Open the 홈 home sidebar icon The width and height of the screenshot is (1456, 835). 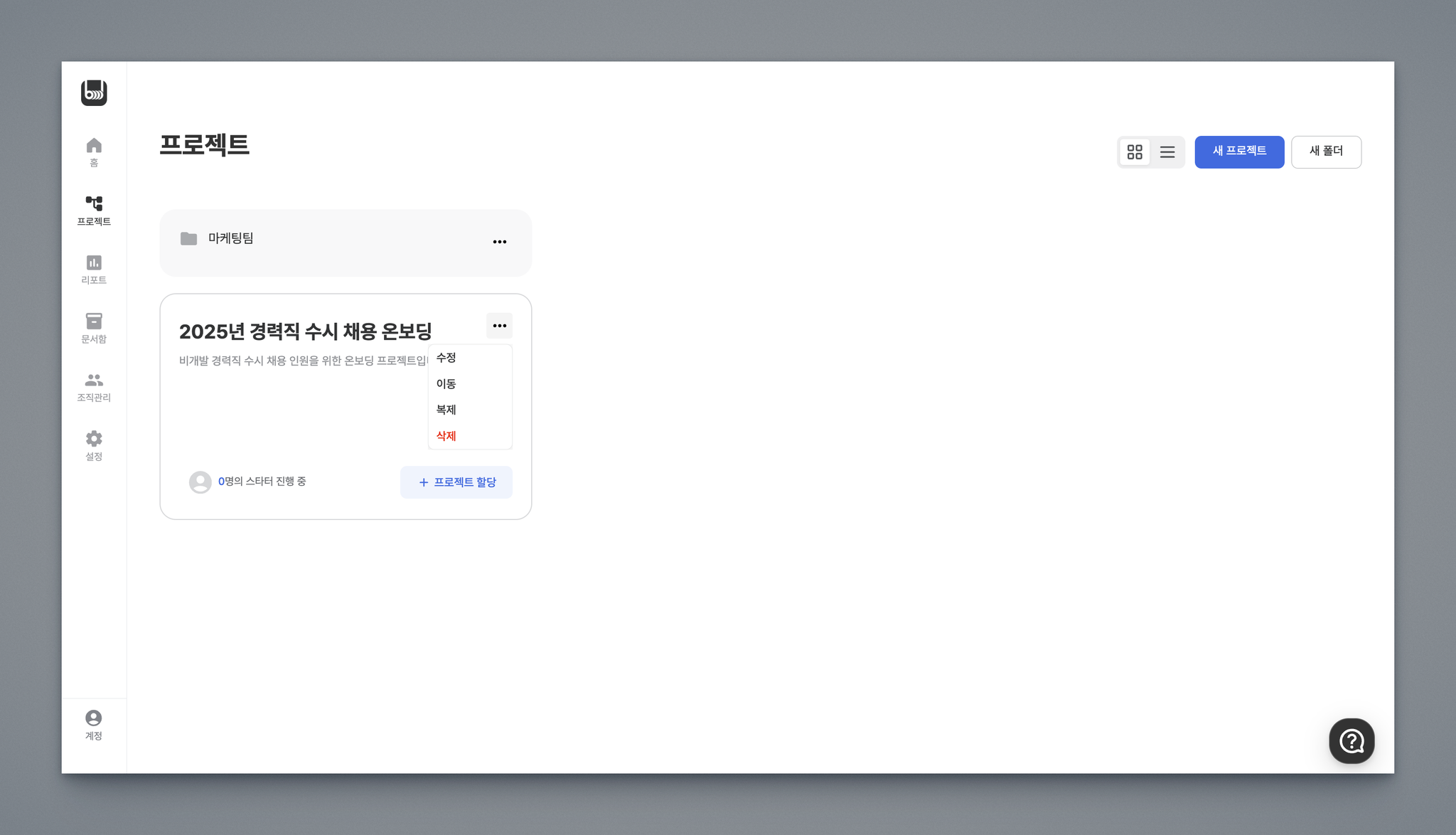pos(94,146)
